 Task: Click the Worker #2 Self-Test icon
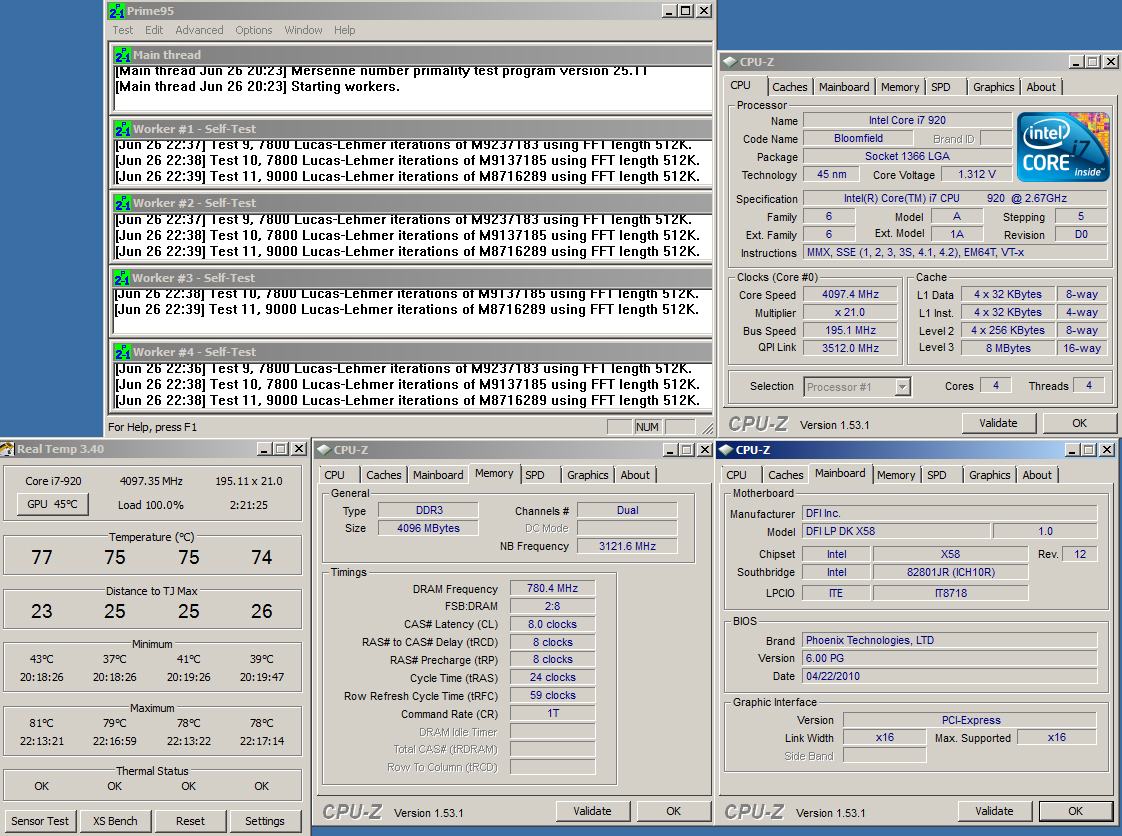pyautogui.click(x=122, y=203)
